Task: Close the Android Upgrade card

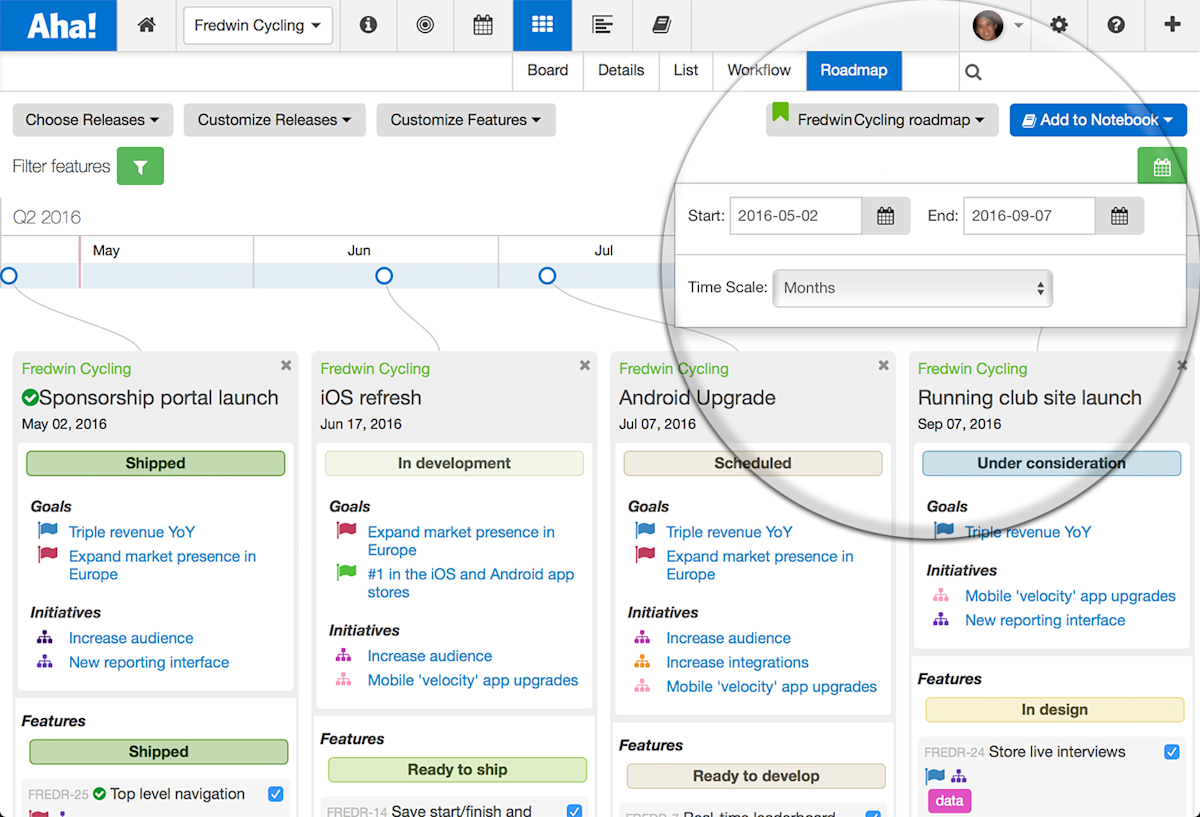Action: (883, 366)
